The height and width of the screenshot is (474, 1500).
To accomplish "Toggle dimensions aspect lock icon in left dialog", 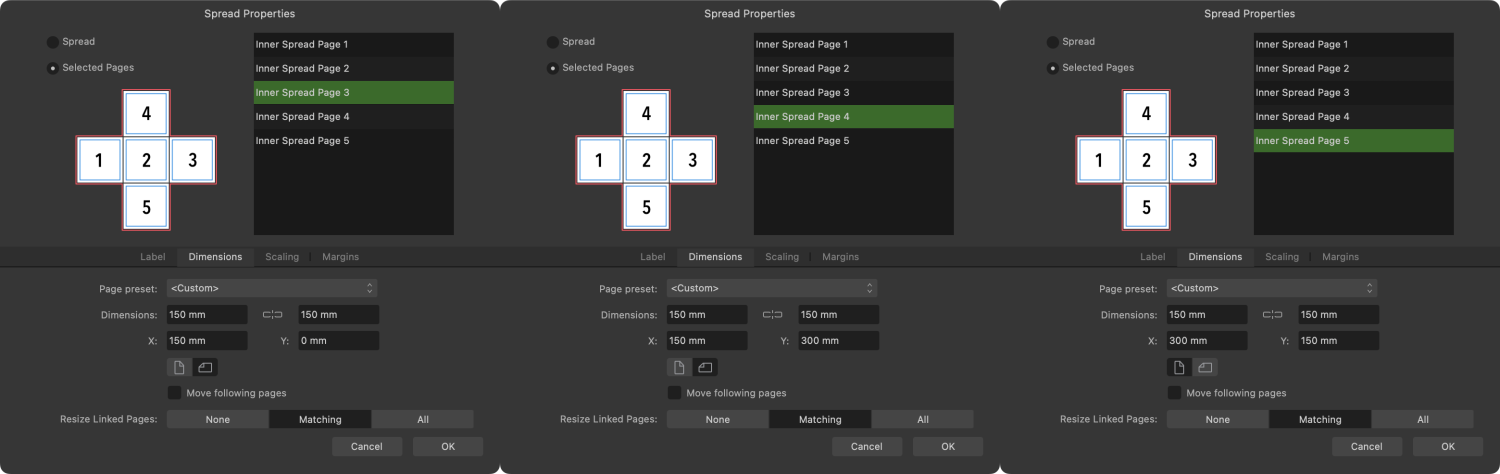I will tap(273, 315).
